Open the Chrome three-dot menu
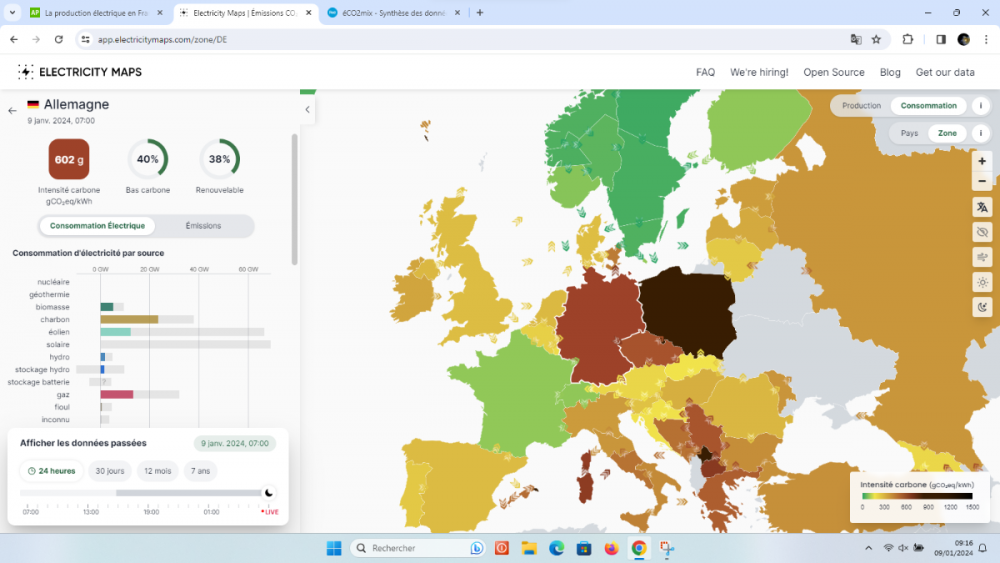 986,40
